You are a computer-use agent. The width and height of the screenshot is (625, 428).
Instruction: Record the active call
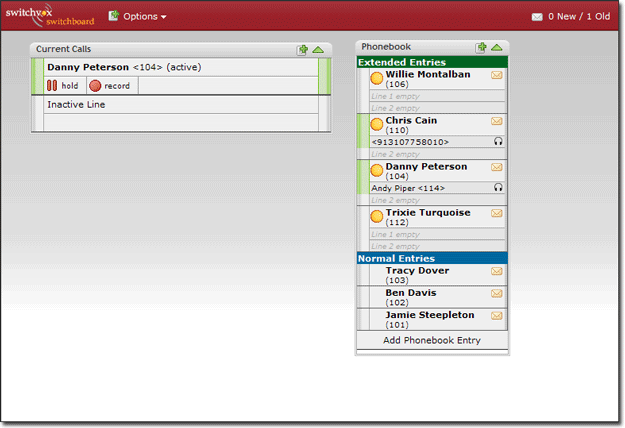[x=110, y=86]
